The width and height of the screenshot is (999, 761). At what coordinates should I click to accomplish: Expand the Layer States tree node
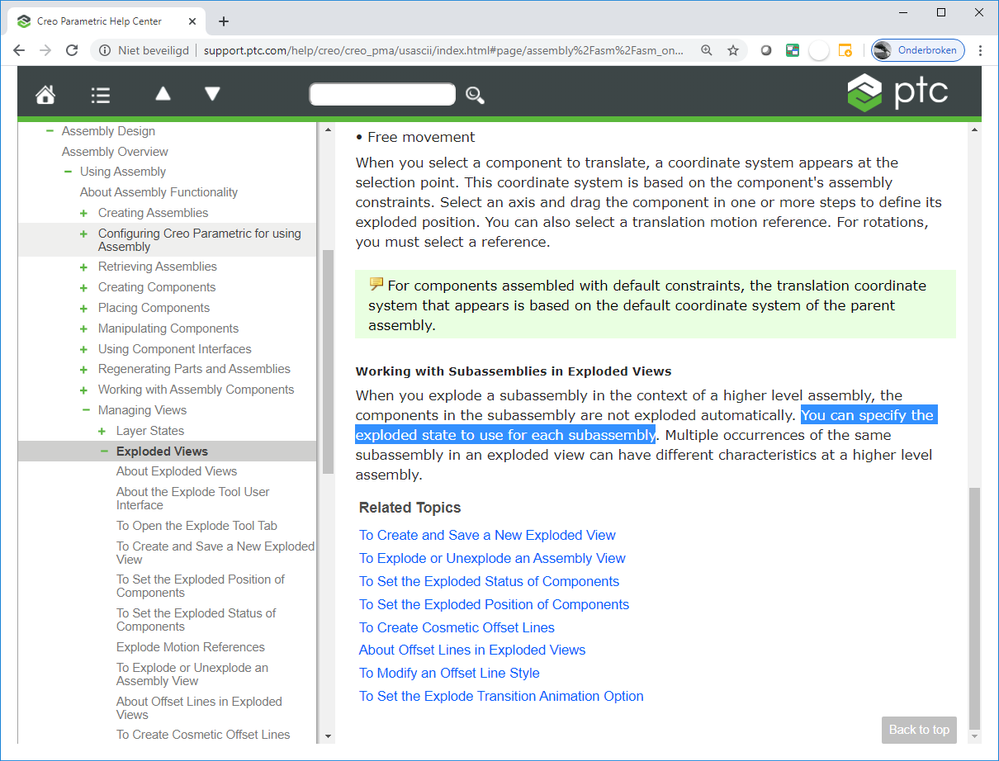(x=103, y=431)
